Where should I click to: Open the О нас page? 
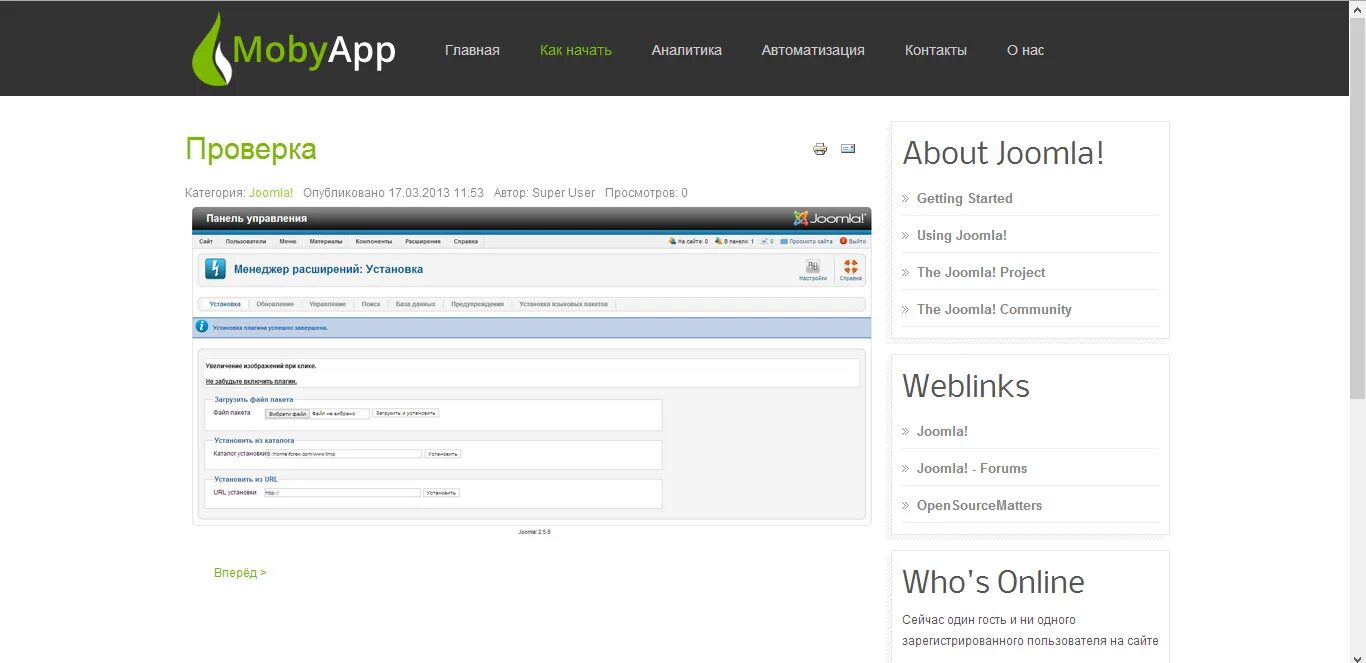[x=1025, y=50]
